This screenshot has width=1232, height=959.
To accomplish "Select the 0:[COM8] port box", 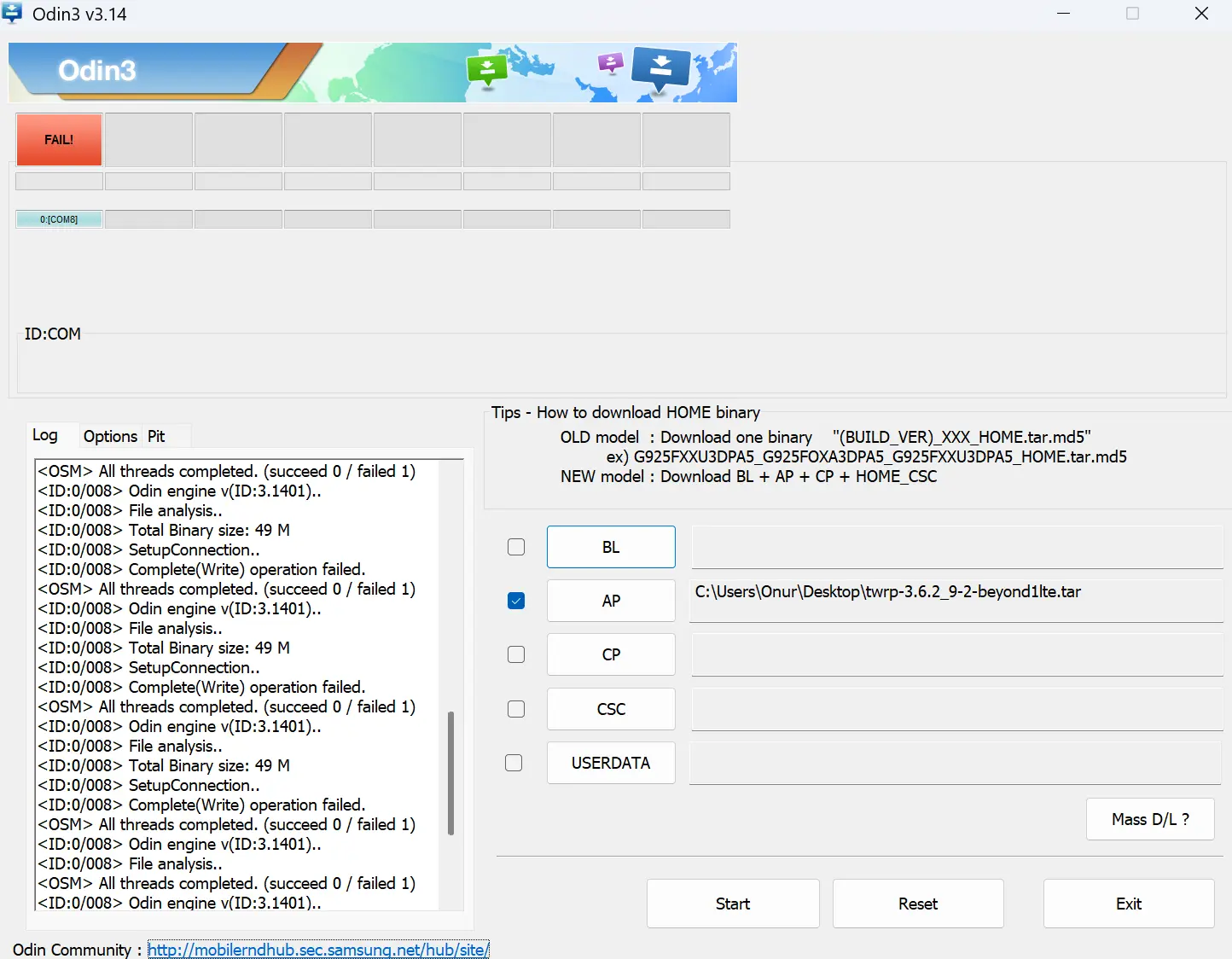I will (x=59, y=219).
